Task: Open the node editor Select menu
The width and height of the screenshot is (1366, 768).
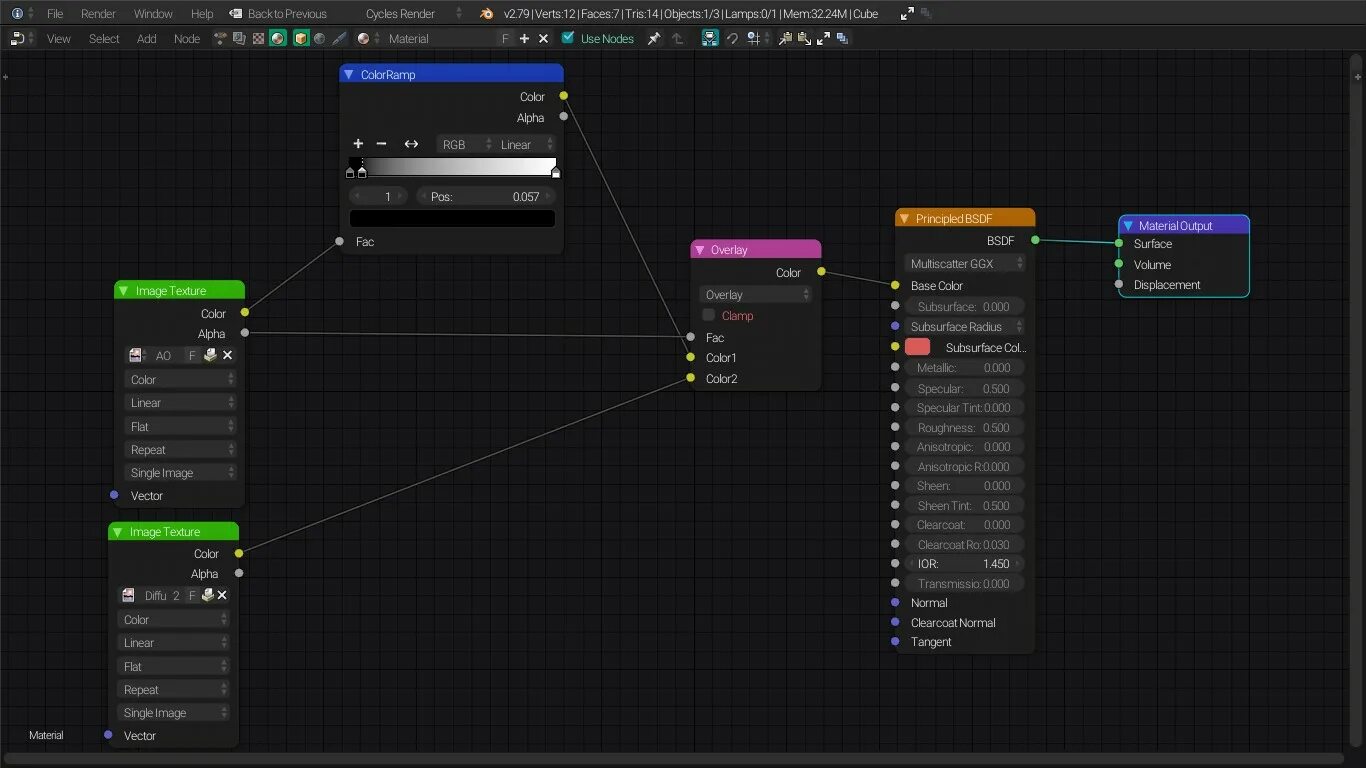Action: [104, 39]
